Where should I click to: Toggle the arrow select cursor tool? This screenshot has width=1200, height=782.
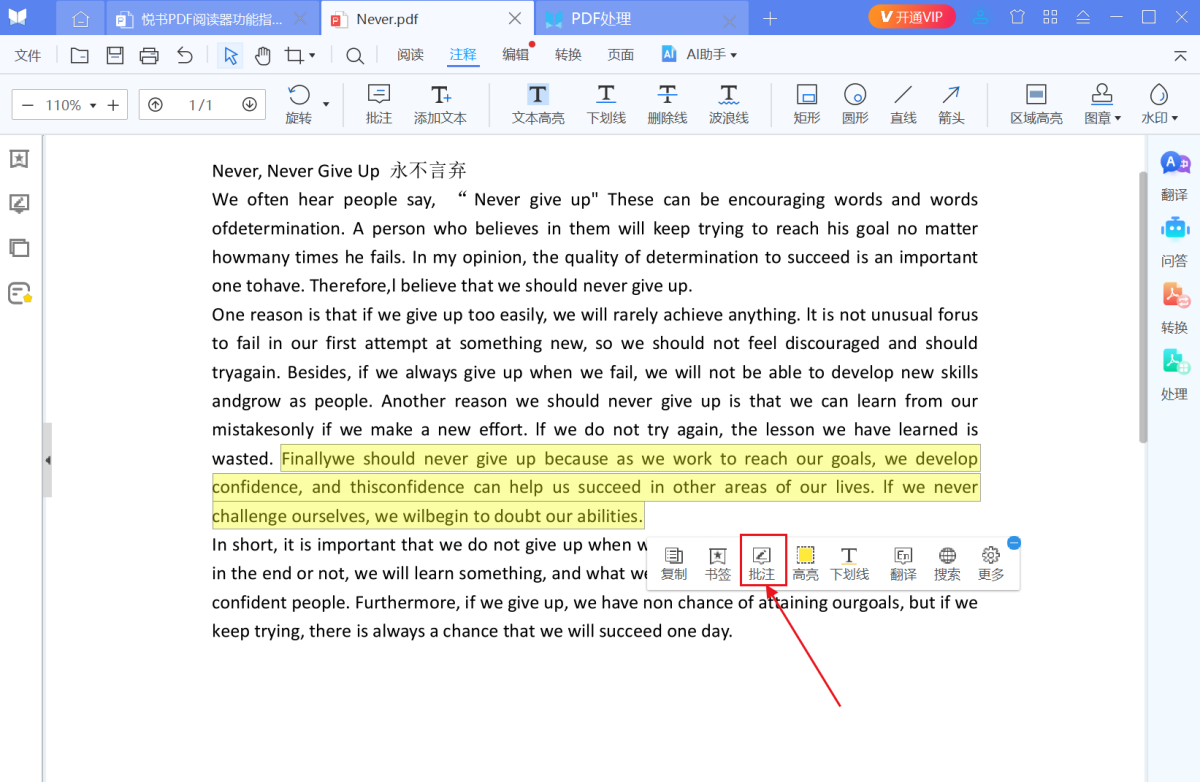(230, 55)
